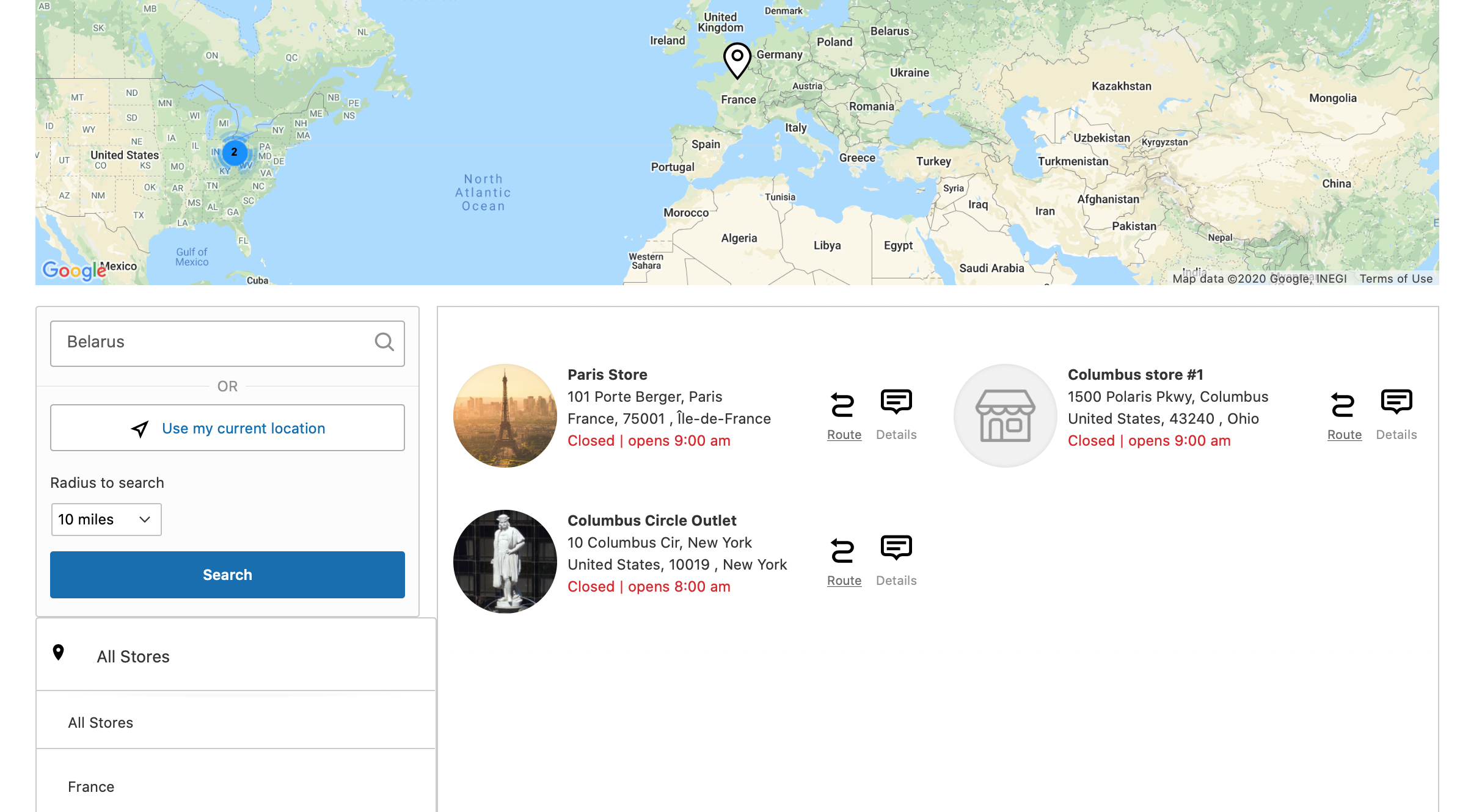Open the Route link for Columbus Circle Outlet
1460x812 pixels.
tap(844, 581)
